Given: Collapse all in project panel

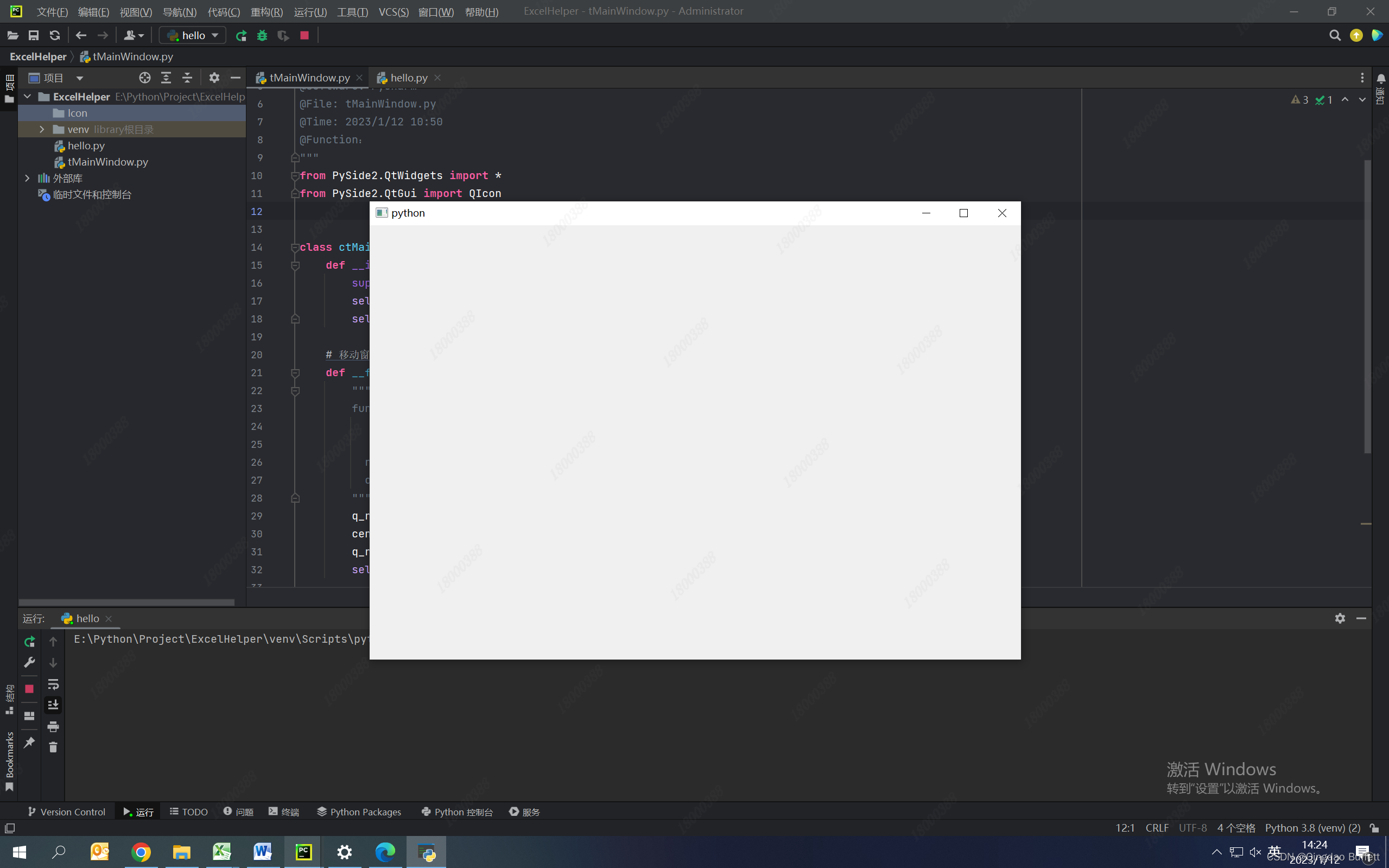Looking at the screenshot, I should (x=187, y=78).
